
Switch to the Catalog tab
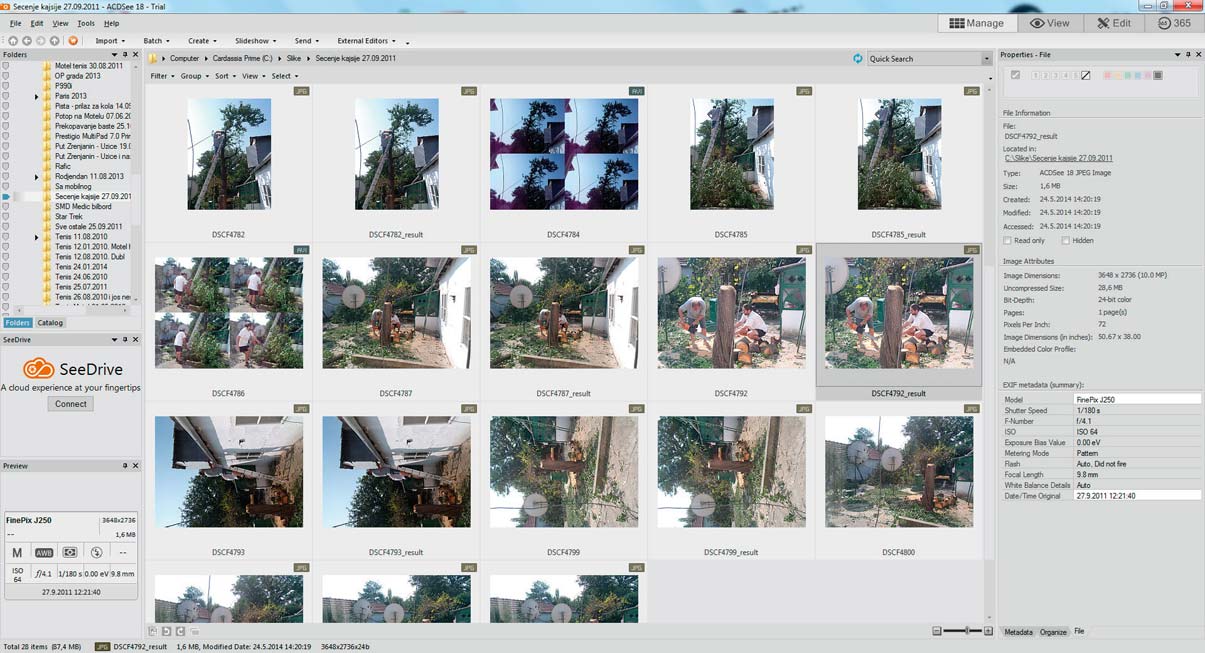coord(50,323)
